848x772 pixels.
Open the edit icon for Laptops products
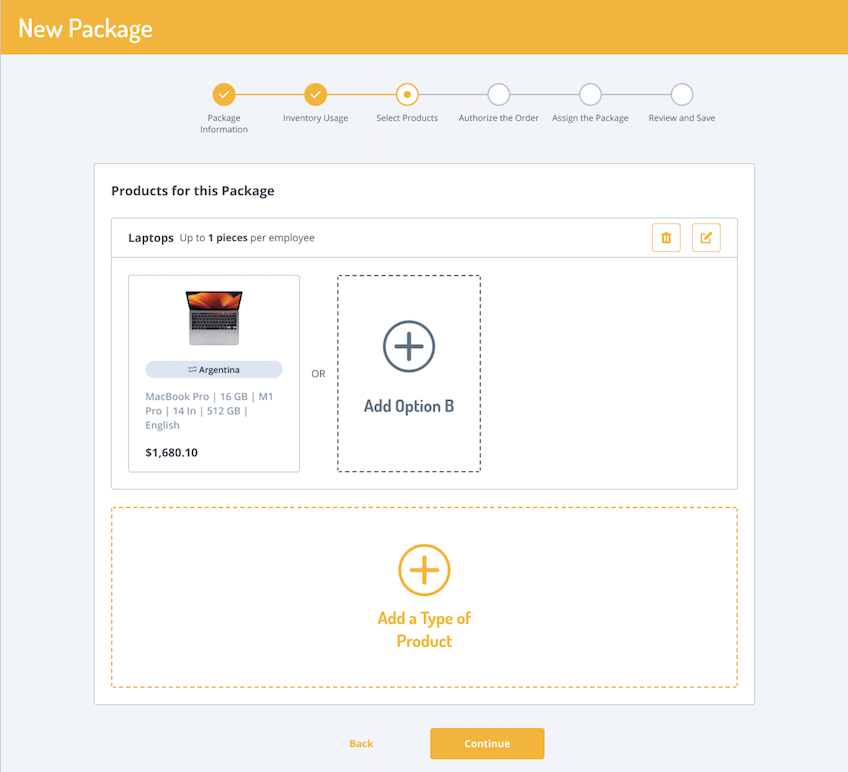[x=706, y=237]
